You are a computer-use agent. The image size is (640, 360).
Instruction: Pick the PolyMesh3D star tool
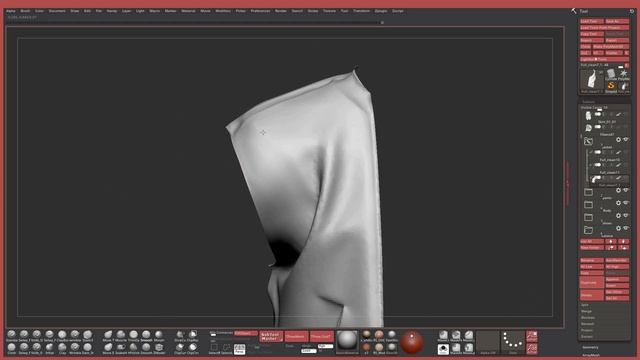pyautogui.click(x=624, y=74)
